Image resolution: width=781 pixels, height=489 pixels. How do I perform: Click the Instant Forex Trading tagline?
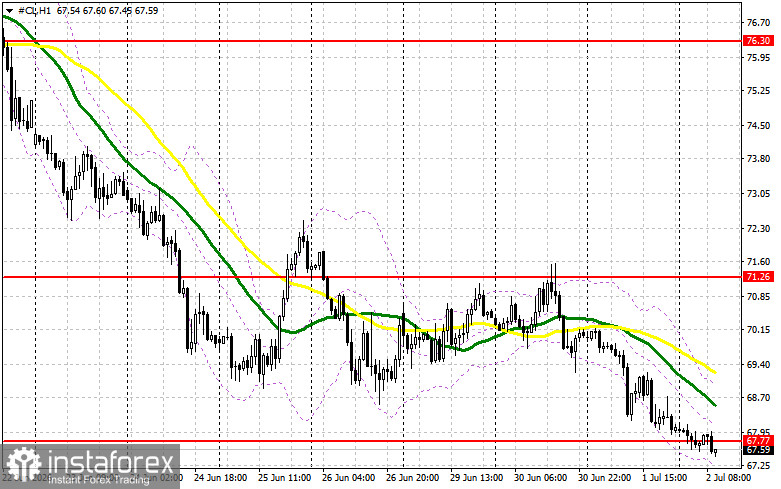point(99,480)
